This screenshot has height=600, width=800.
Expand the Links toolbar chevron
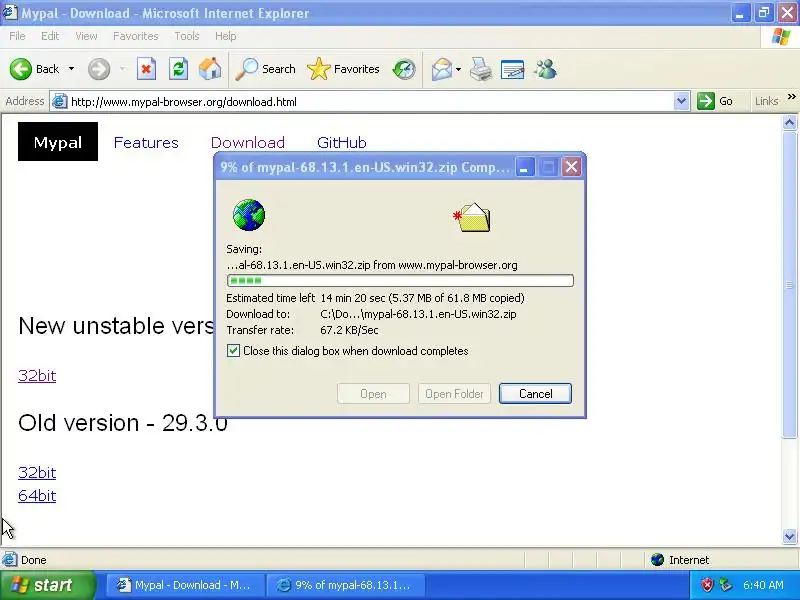pyautogui.click(x=792, y=97)
